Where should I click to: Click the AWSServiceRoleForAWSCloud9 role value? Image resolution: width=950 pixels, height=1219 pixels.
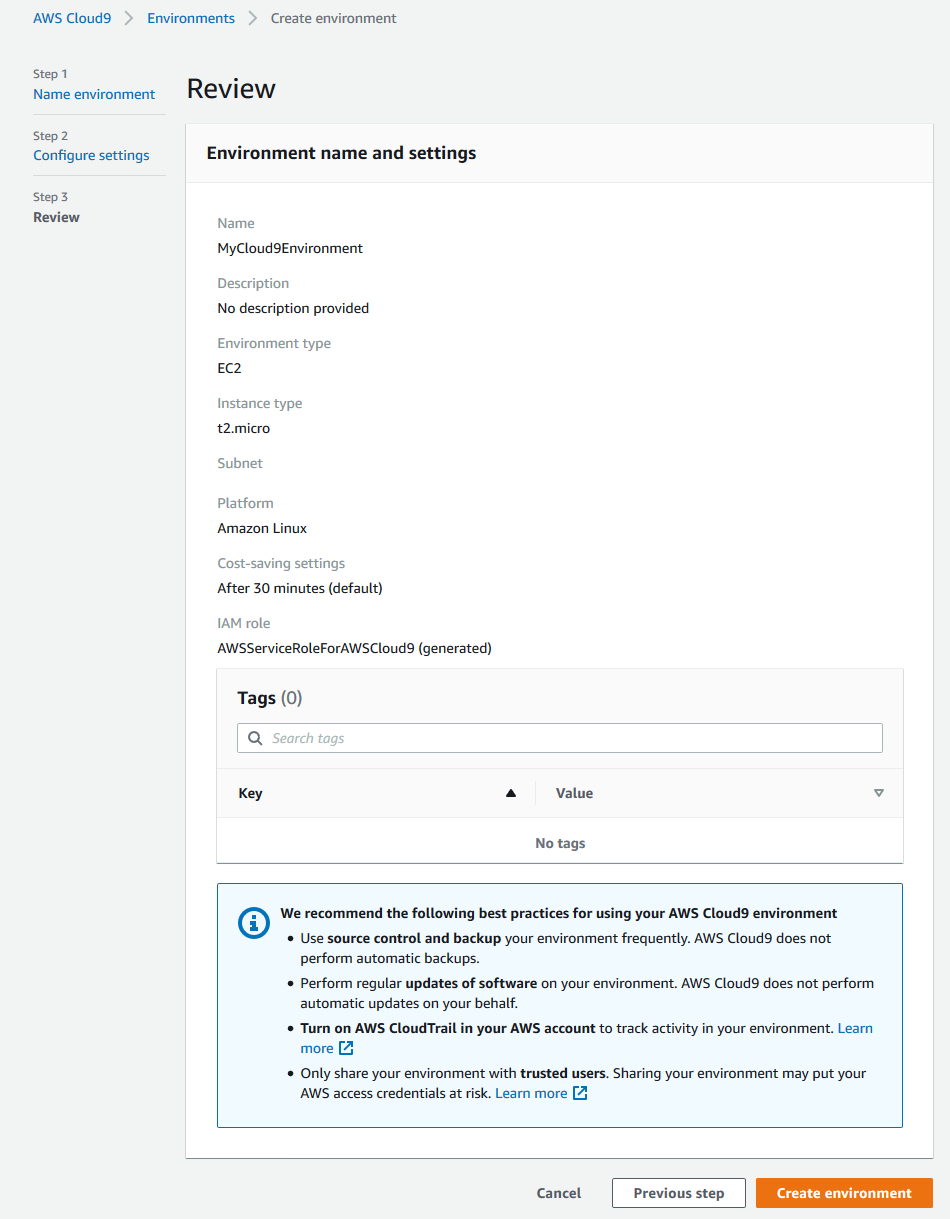point(354,648)
